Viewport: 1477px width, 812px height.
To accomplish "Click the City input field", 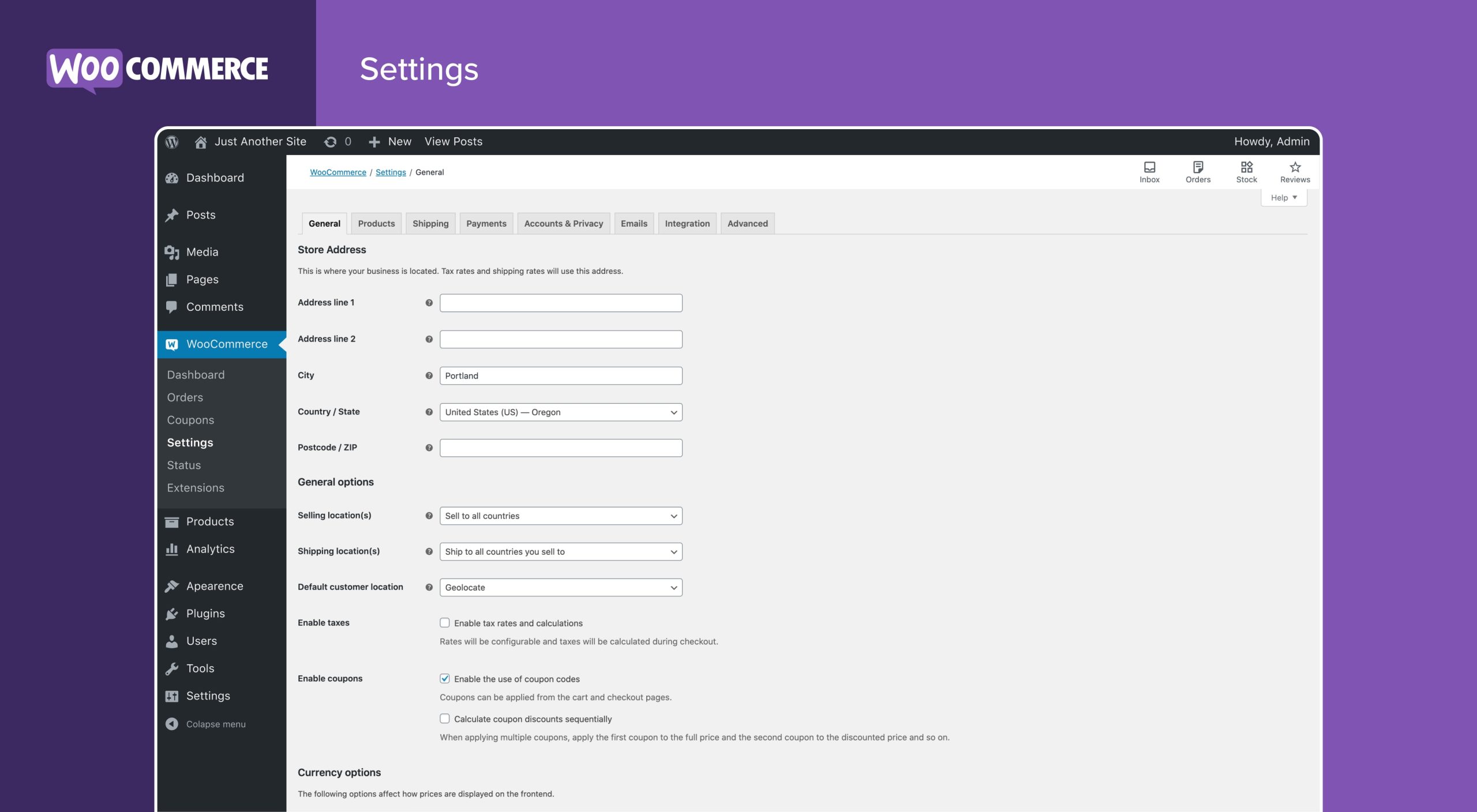I will click(x=561, y=375).
